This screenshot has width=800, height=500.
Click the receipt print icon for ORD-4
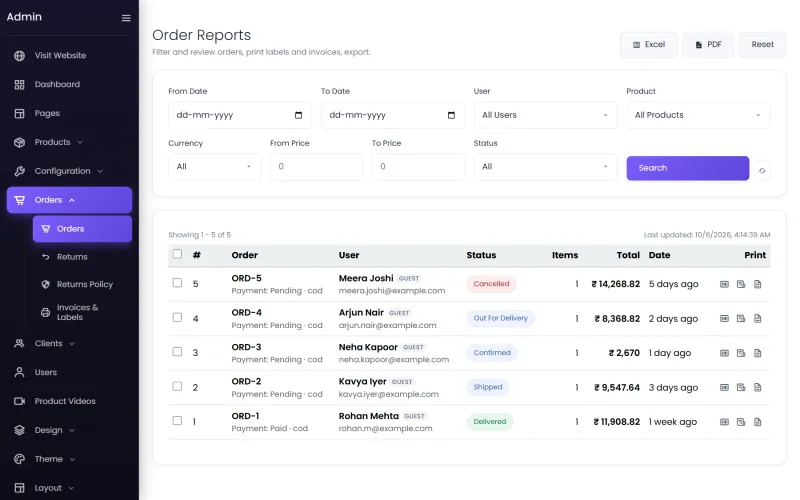741,318
